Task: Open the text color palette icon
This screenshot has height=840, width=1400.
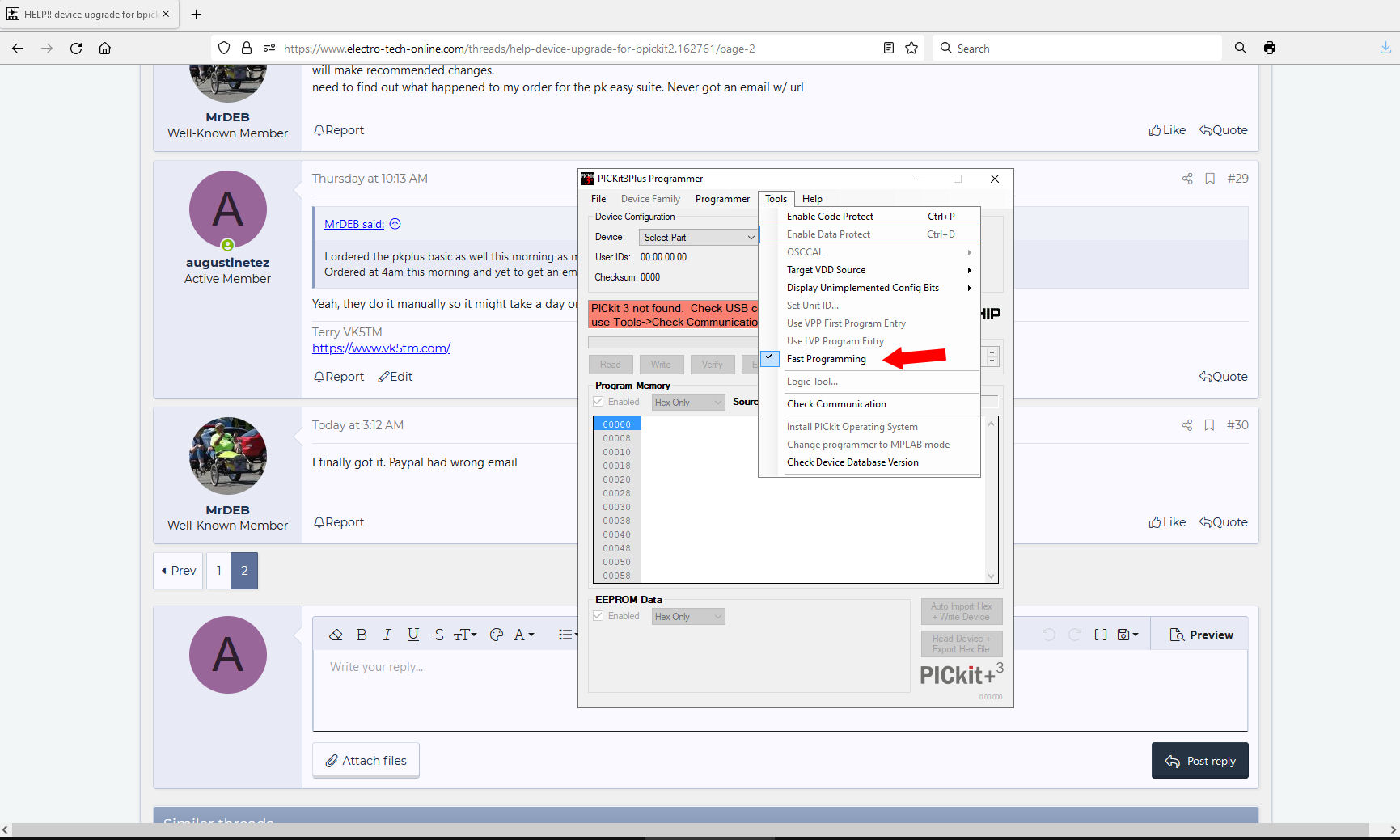Action: pos(497,635)
